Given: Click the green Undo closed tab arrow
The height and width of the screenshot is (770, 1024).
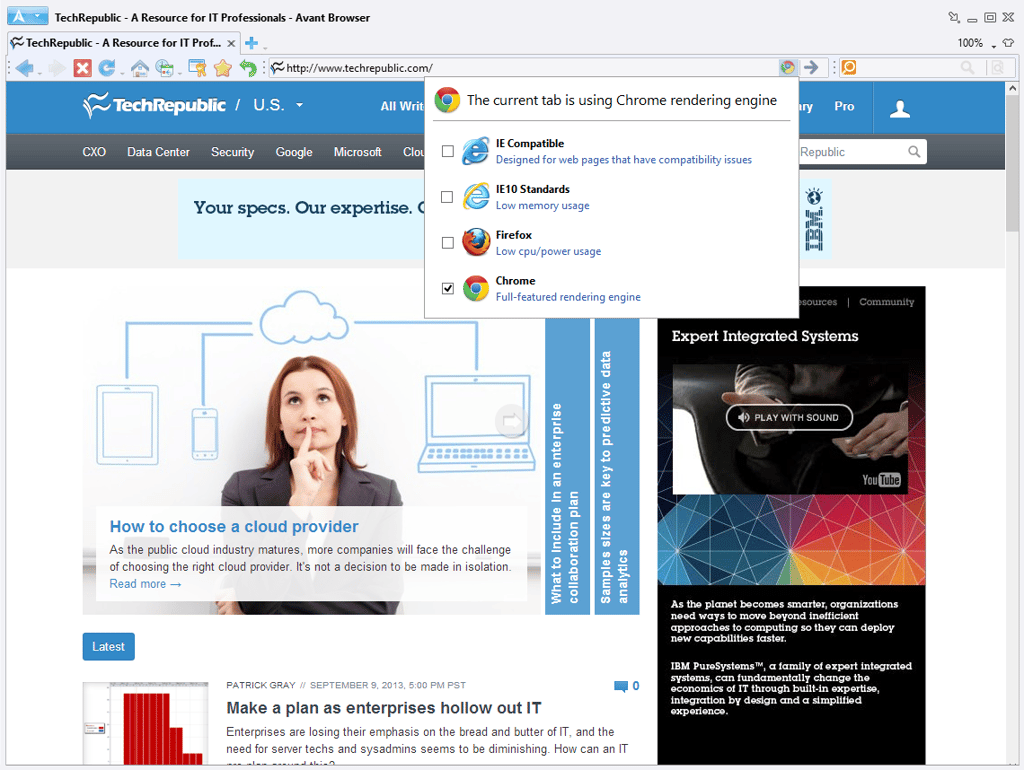Looking at the screenshot, I should (248, 67).
